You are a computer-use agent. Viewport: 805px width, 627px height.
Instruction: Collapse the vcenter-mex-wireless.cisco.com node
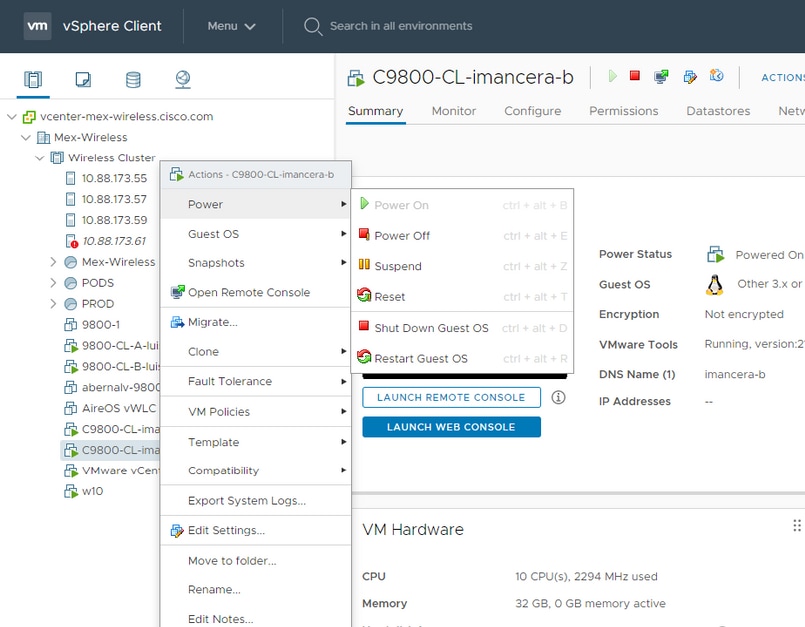coord(12,117)
